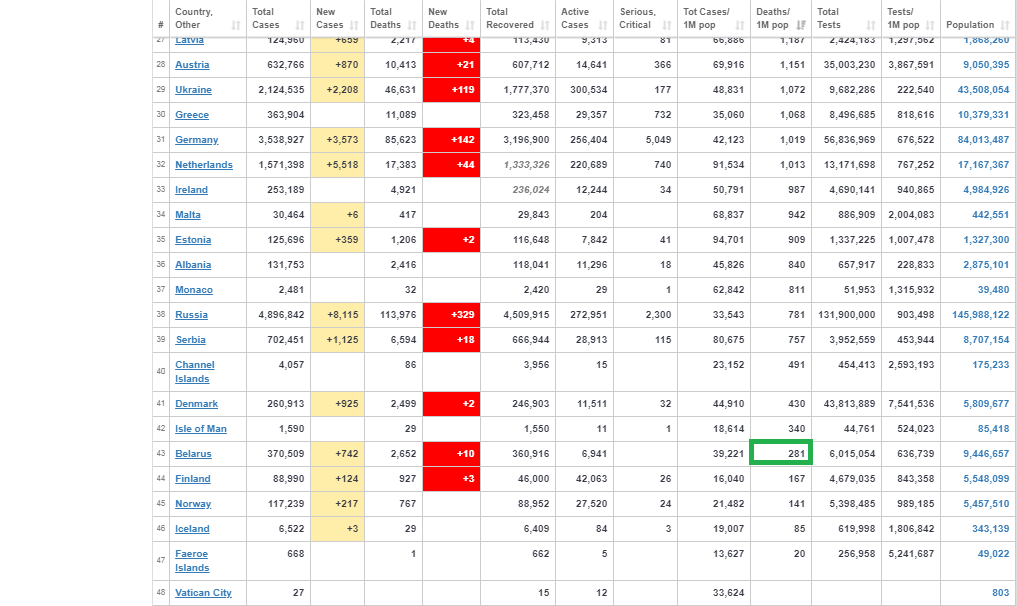Open Germany population link 84,013,487
The height and width of the screenshot is (606, 1017).
pyautogui.click(x=983, y=139)
